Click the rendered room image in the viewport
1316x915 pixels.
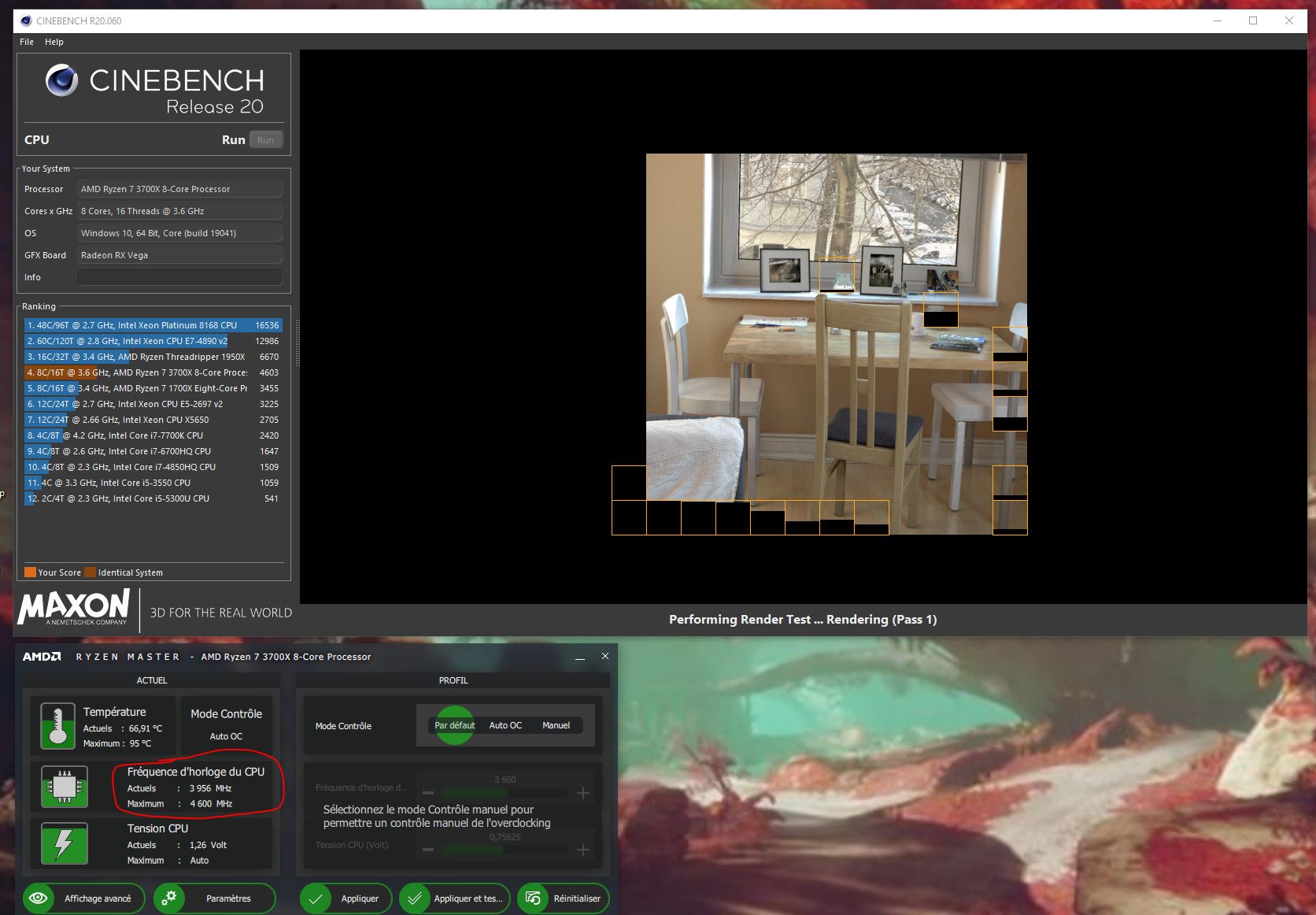(836, 343)
